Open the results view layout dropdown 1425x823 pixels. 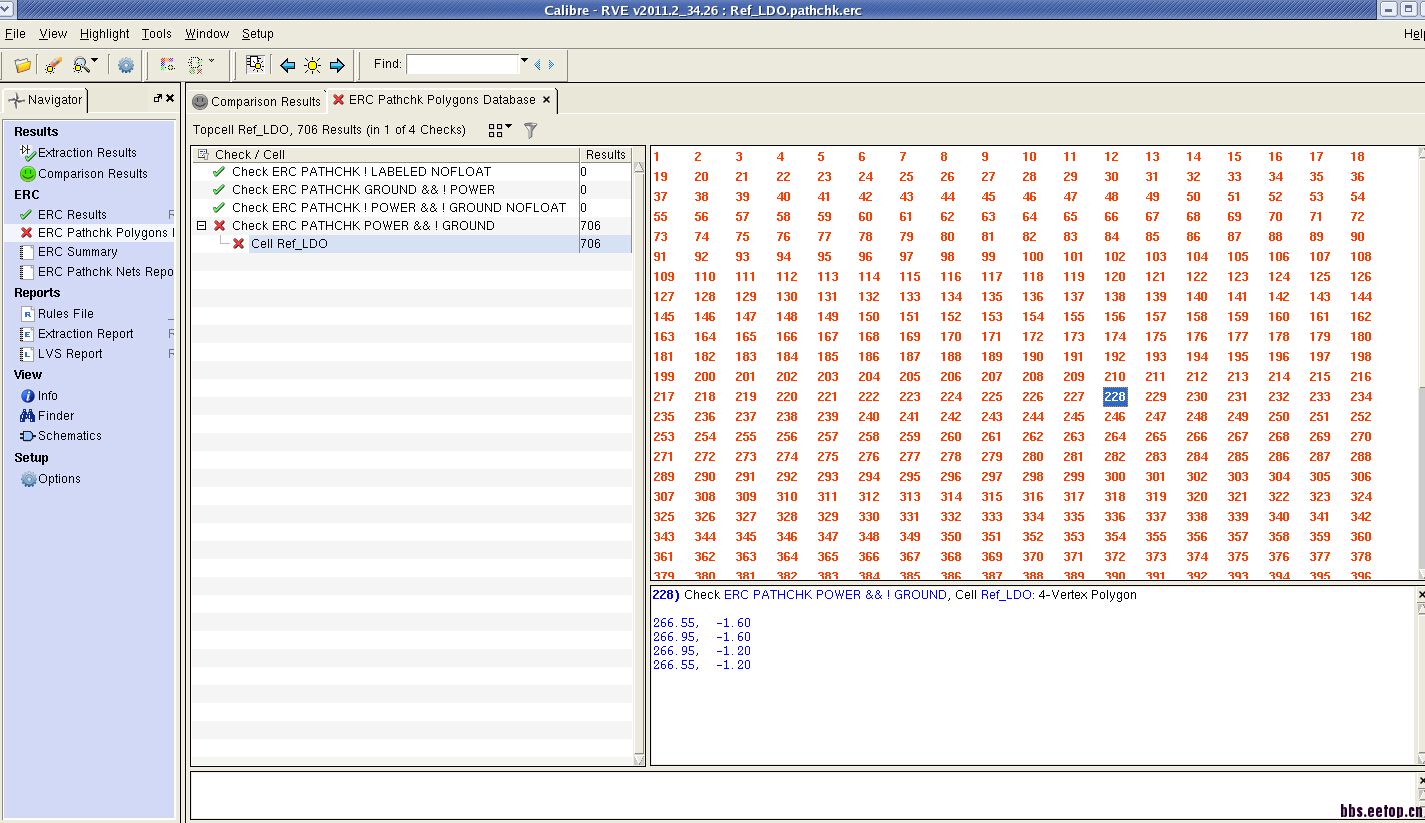click(499, 130)
